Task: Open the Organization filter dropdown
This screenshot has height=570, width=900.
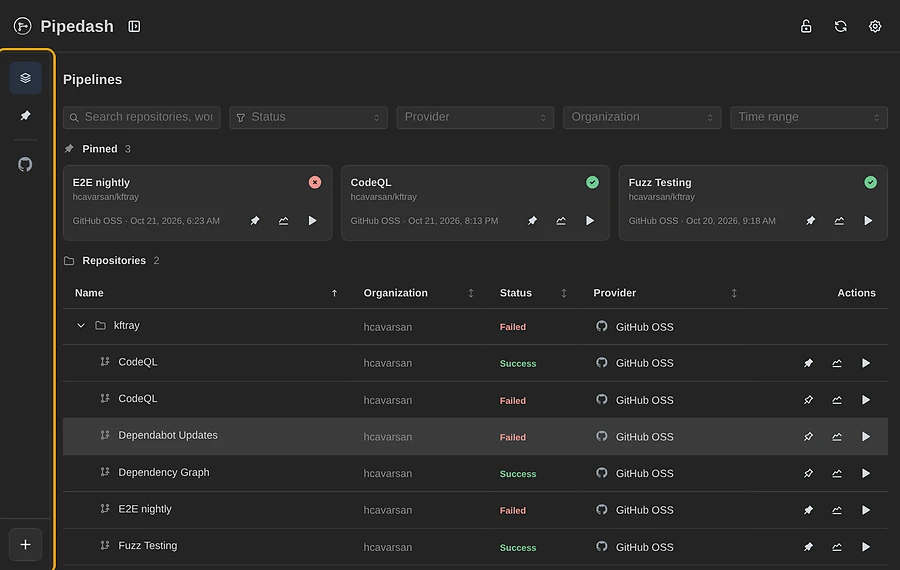Action: pos(642,117)
